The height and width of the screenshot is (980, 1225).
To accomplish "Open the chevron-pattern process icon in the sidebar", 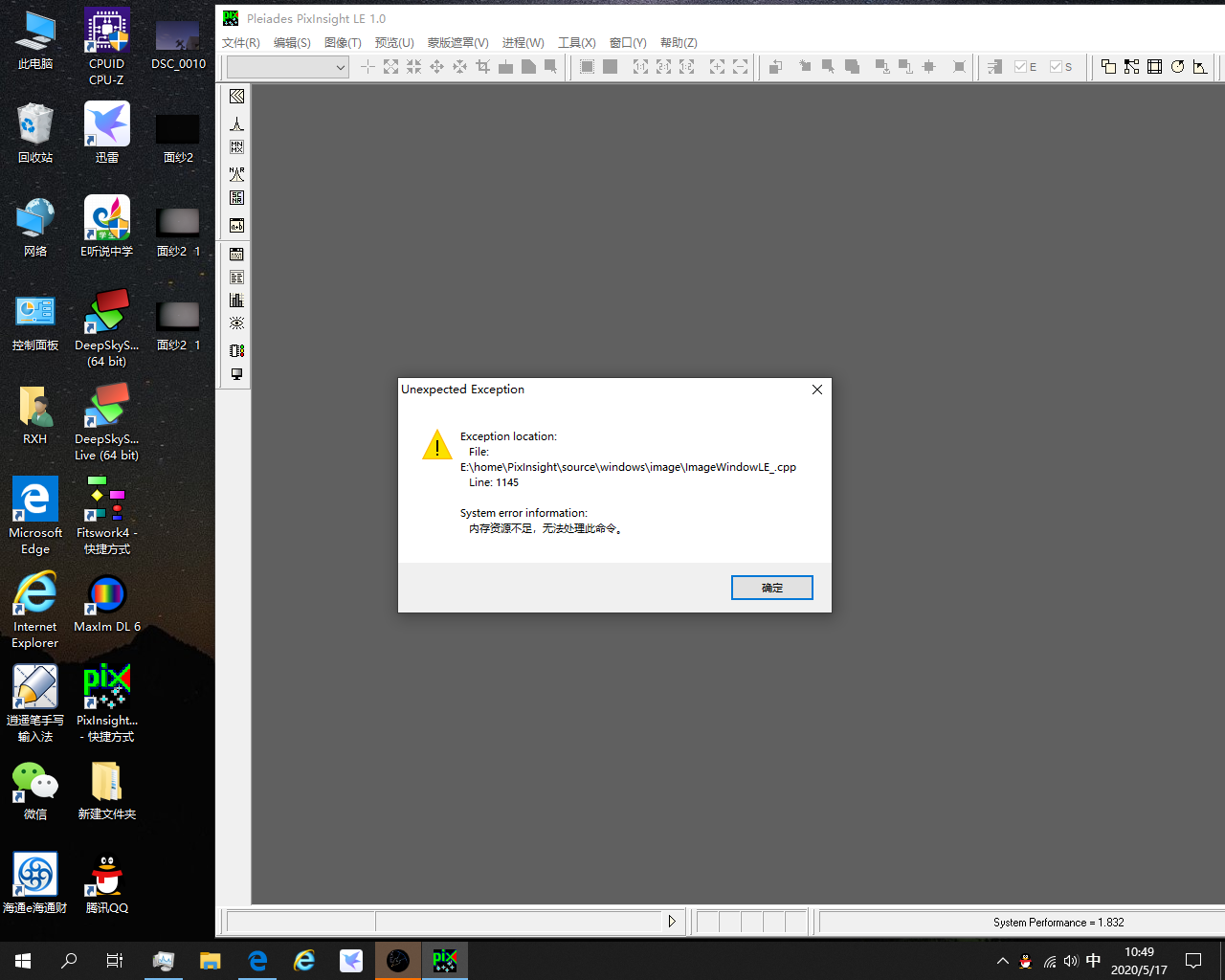I will click(236, 97).
